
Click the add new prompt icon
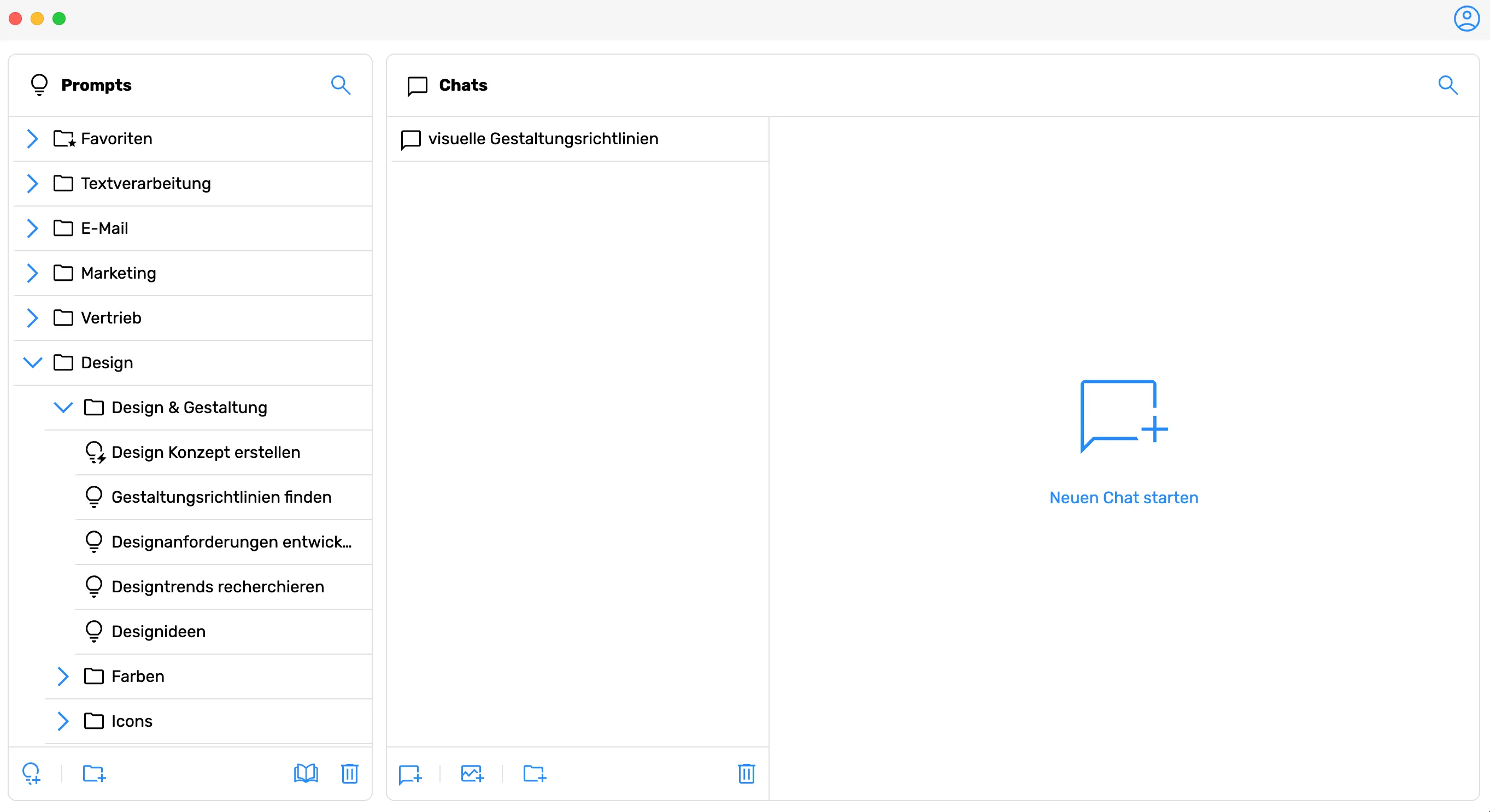point(31,773)
